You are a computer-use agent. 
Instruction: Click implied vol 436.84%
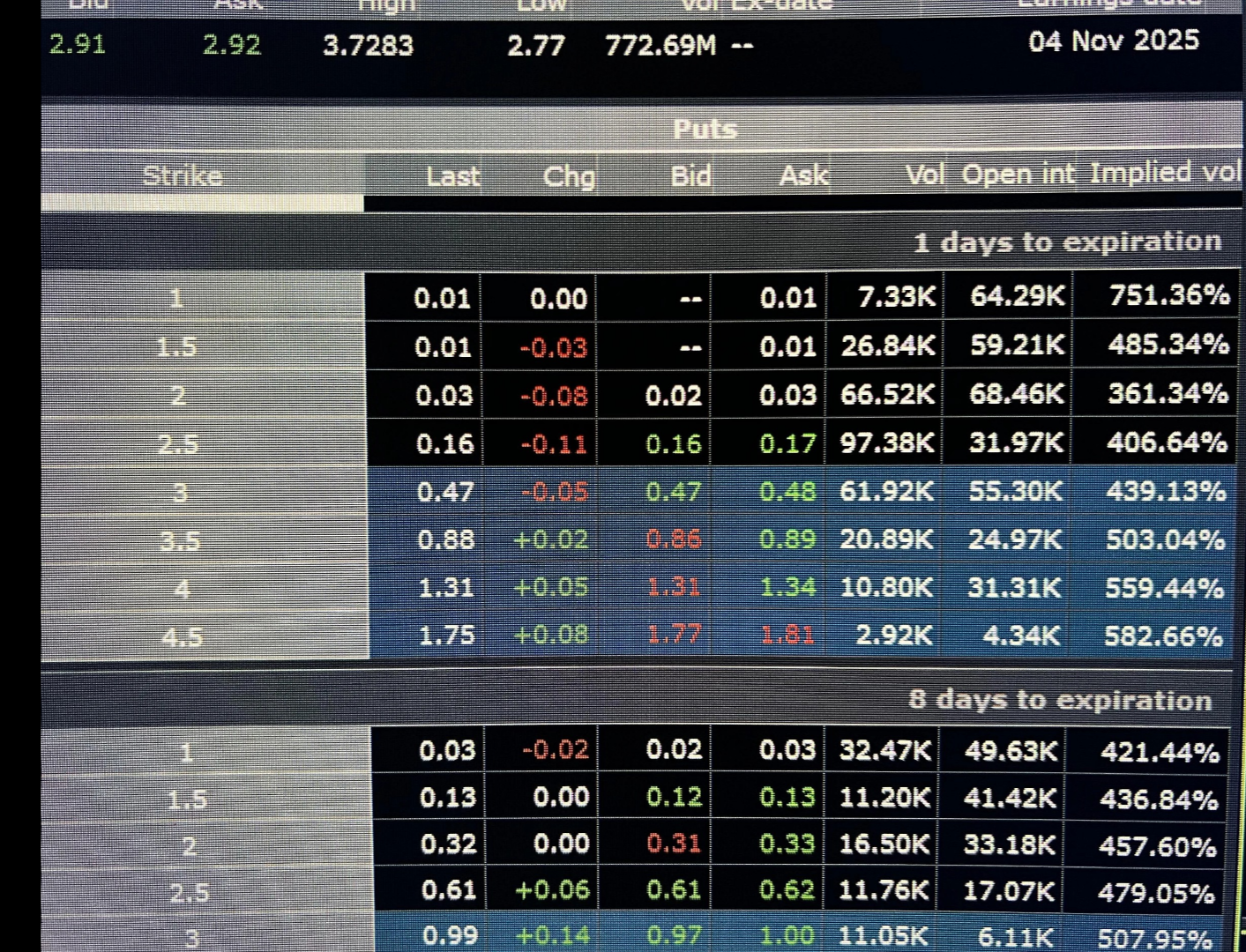(1159, 800)
